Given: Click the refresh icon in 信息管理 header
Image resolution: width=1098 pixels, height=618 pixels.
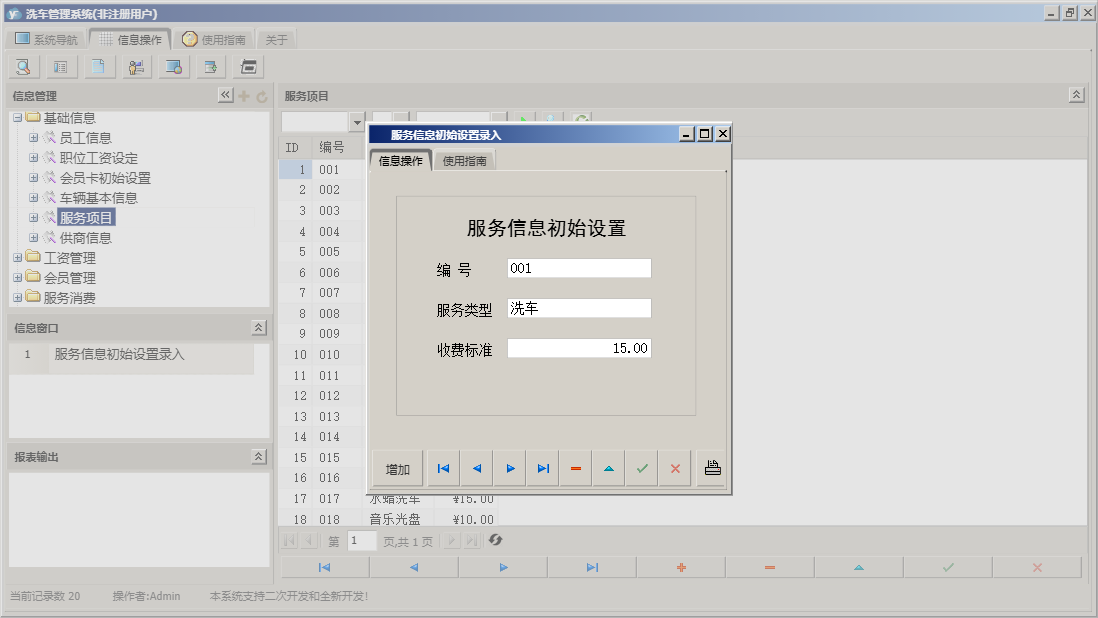Looking at the screenshot, I should tap(262, 97).
